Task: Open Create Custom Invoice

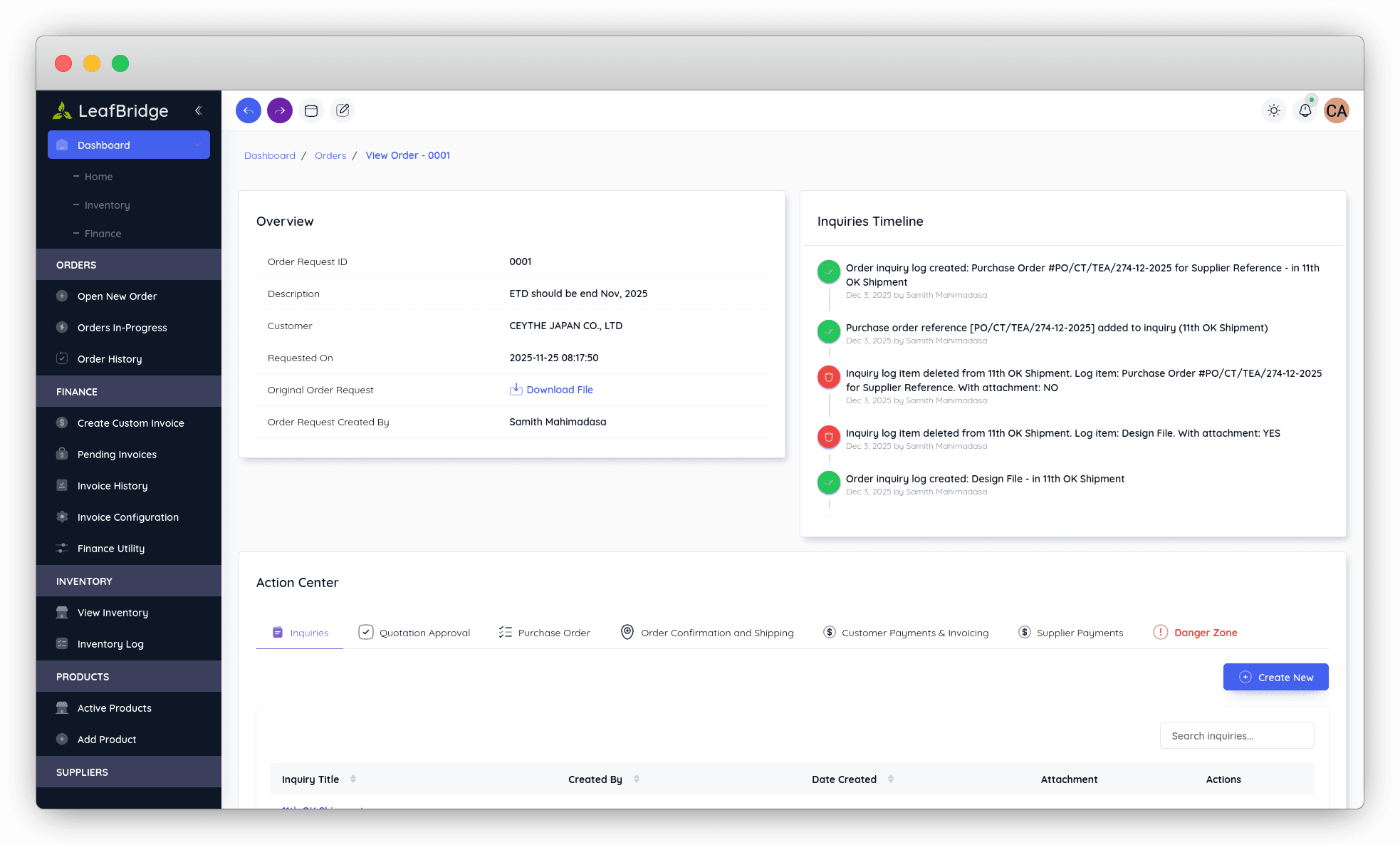Action: (x=130, y=423)
